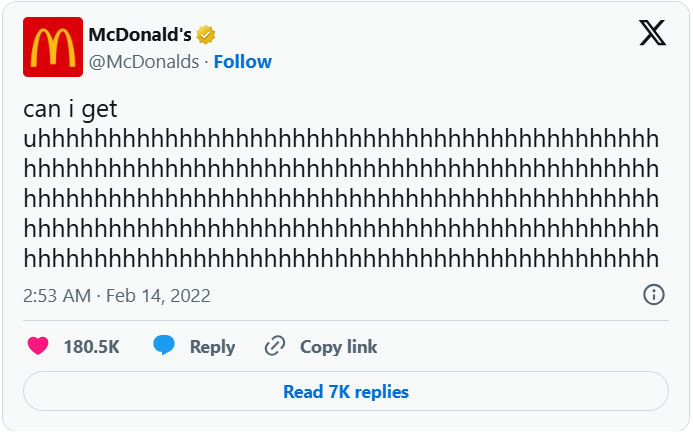The height and width of the screenshot is (435, 693).
Task: Click the blue reply speech bubble icon
Action: 164,346
